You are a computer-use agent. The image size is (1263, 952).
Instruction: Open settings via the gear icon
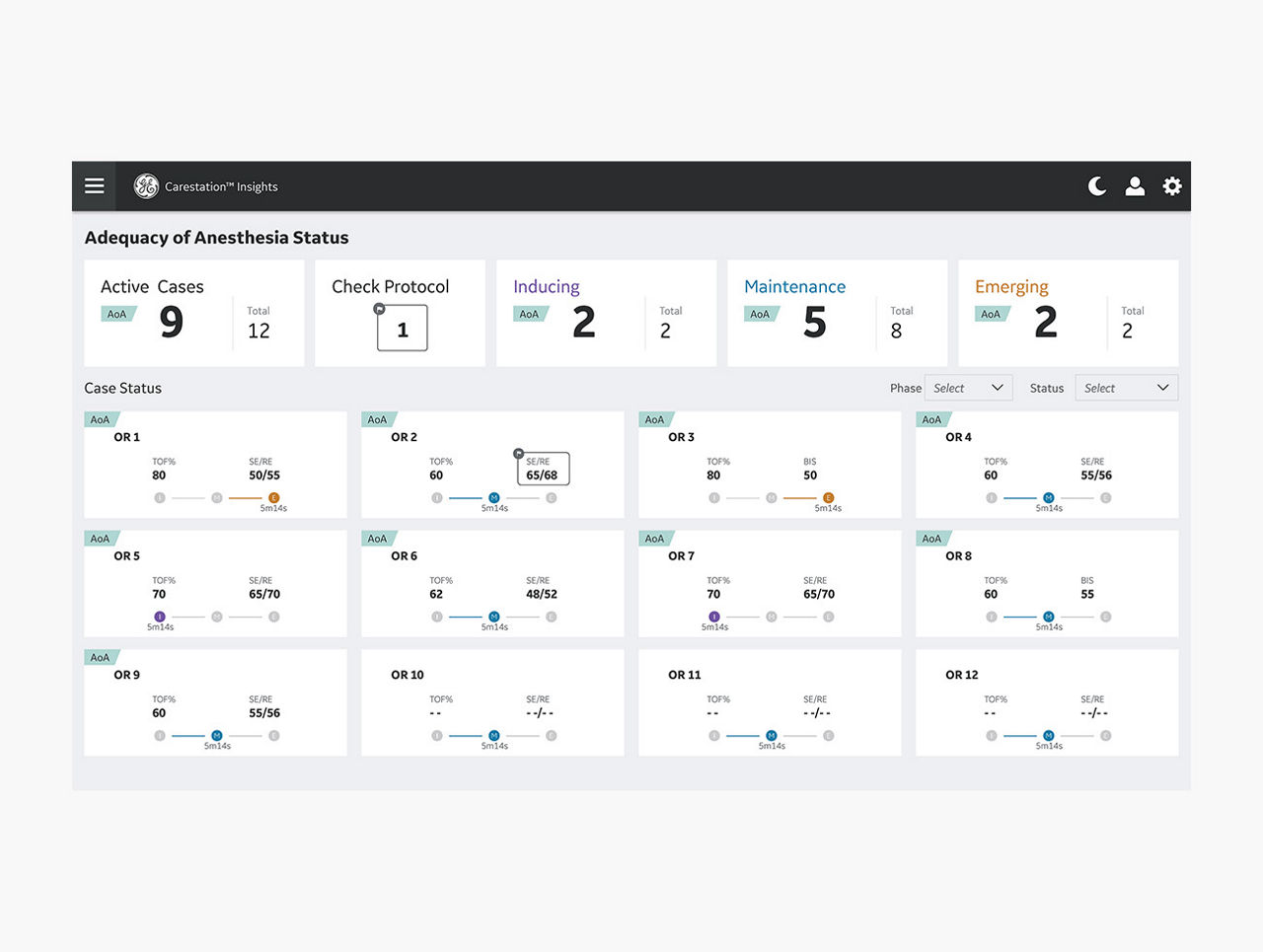1172,186
